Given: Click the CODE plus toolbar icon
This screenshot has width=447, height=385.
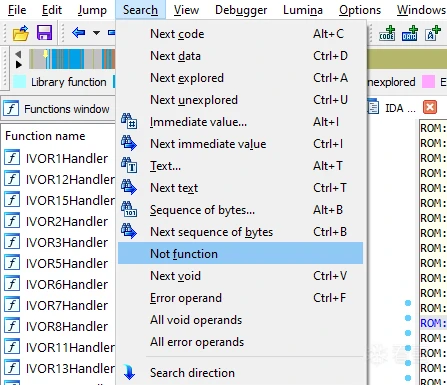Looking at the screenshot, I should point(387,33).
